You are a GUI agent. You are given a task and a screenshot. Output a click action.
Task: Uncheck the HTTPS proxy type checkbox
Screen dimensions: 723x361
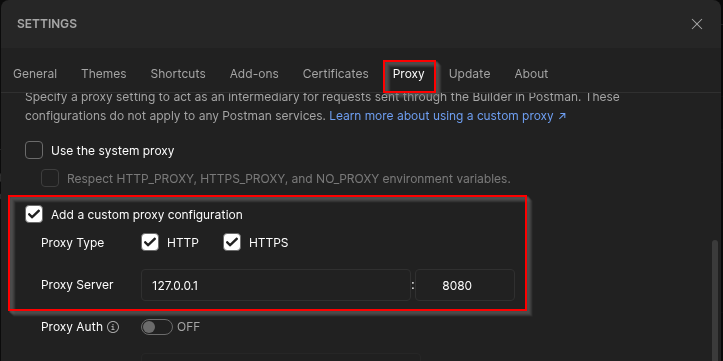[x=232, y=243]
